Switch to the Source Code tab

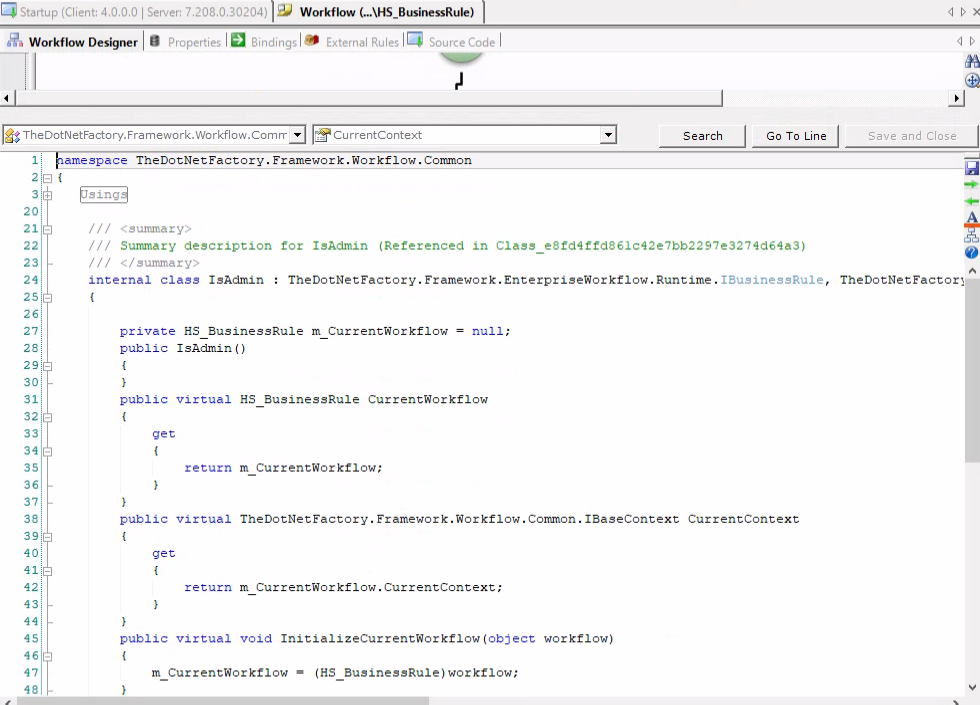452,42
